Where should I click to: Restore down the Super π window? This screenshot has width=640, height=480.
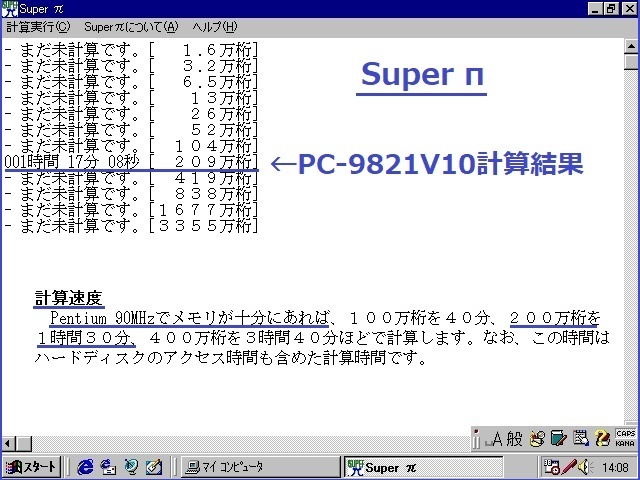pos(611,9)
